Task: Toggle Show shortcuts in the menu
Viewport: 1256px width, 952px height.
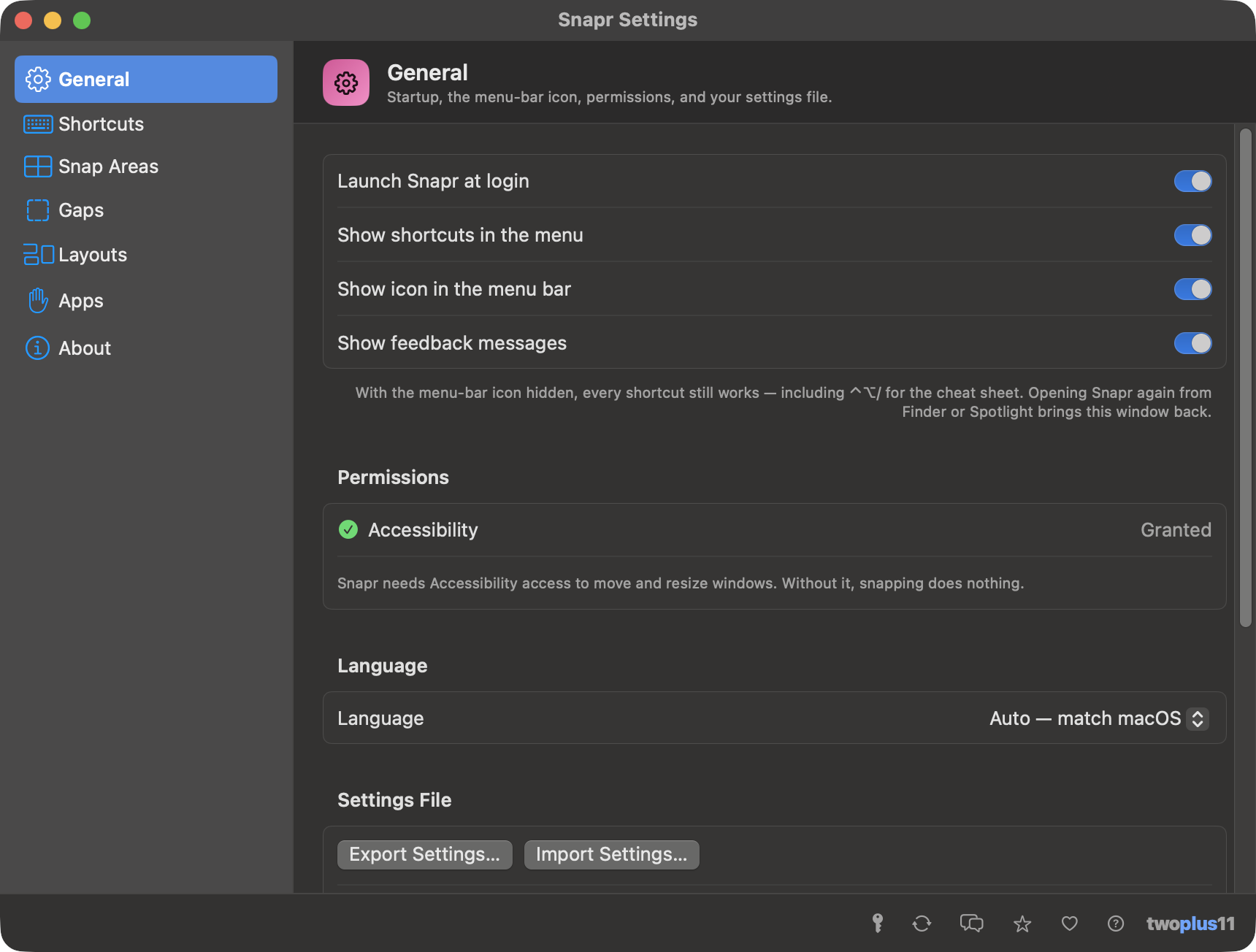Action: point(1193,235)
